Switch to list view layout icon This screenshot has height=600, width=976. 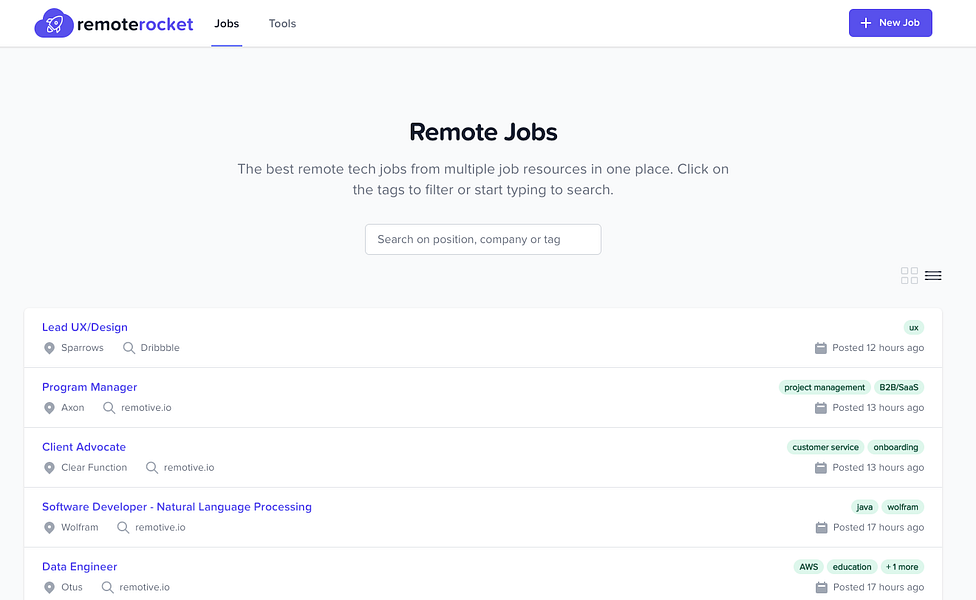point(933,275)
